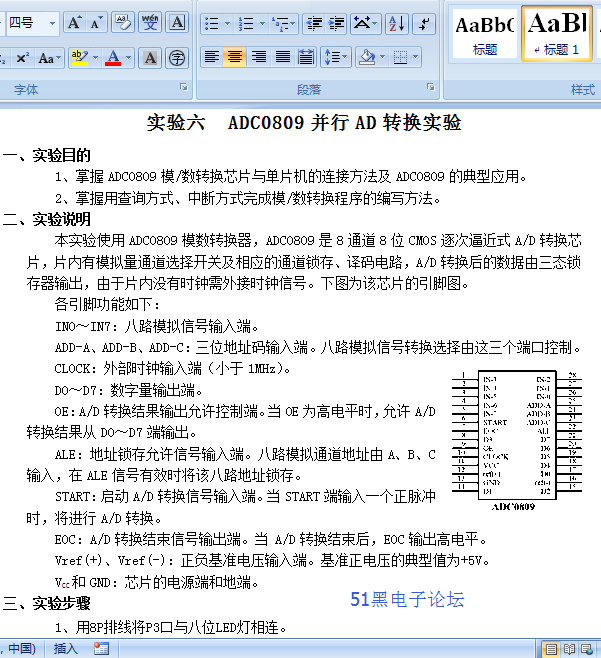The image size is (601, 658).
Task: Click the ADC0809 pin diagram image
Action: (517, 441)
